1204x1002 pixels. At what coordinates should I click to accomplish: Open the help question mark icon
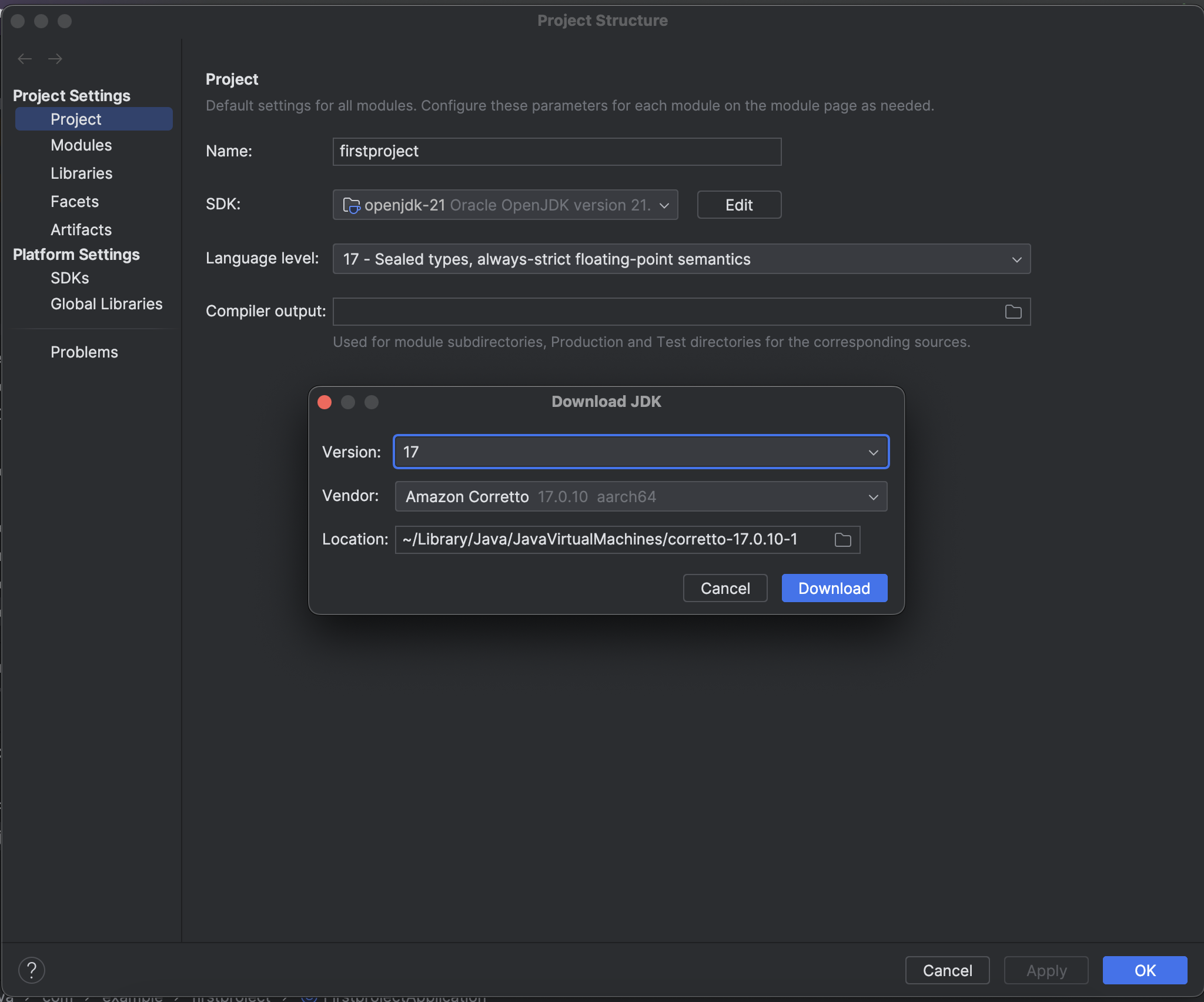(32, 970)
